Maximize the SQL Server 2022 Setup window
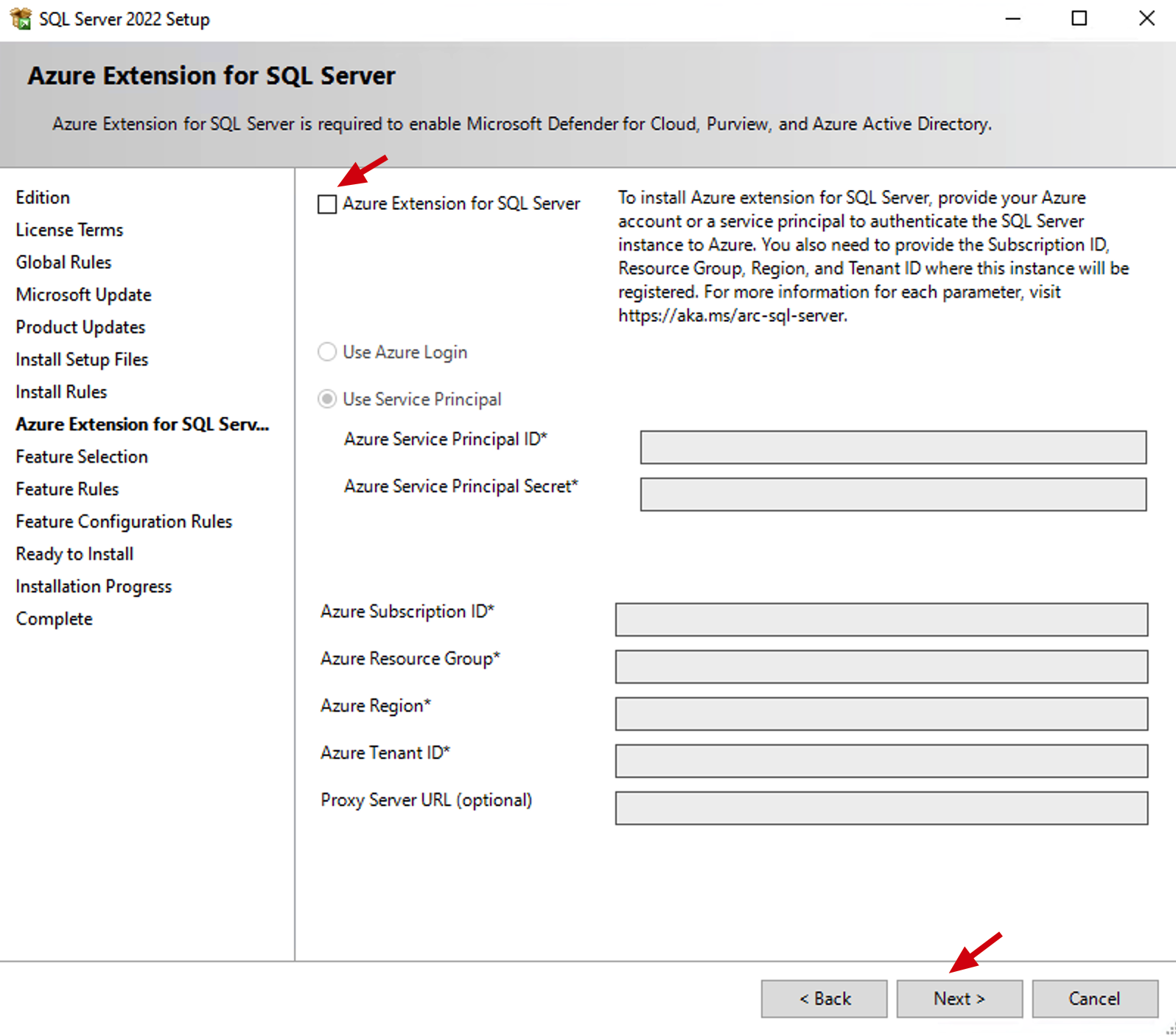 pos(1079,18)
